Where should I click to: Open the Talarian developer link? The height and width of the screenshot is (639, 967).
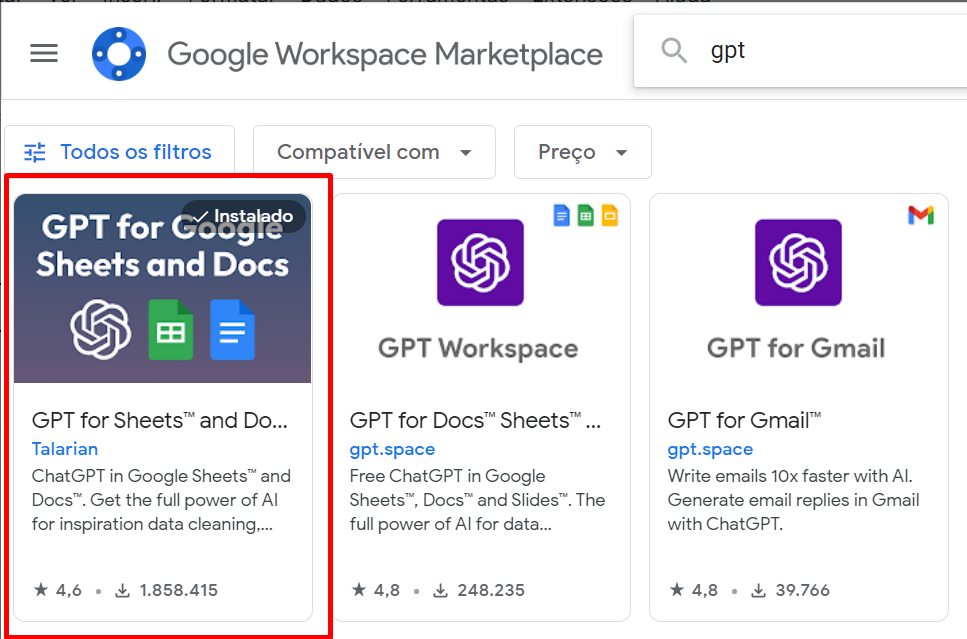point(65,449)
